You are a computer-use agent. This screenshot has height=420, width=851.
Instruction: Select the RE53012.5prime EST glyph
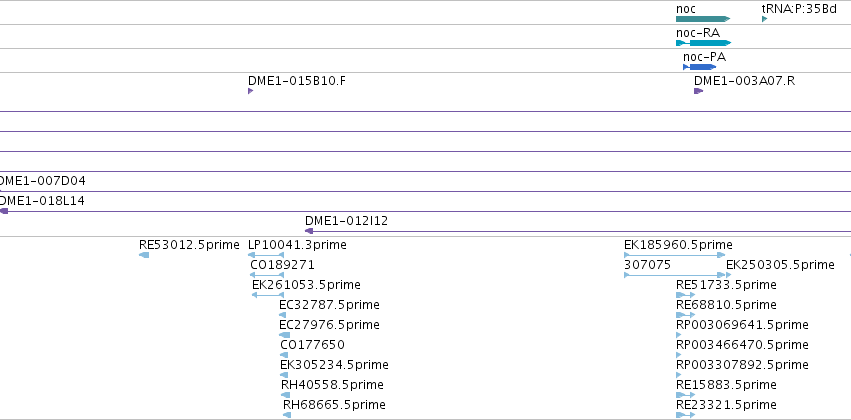(144, 255)
